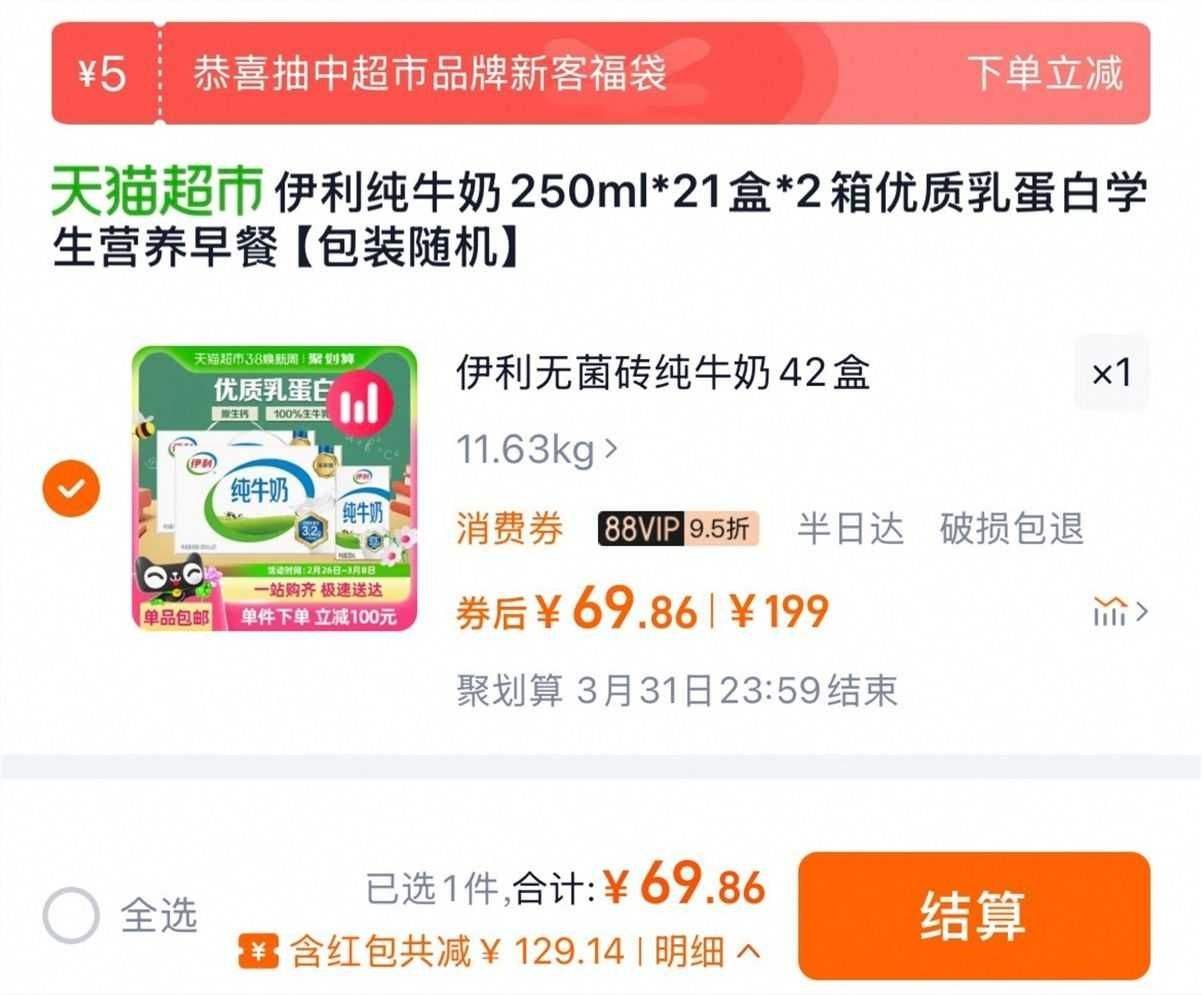Click the red envelope discount icon
The image size is (1202, 995).
pos(258,951)
